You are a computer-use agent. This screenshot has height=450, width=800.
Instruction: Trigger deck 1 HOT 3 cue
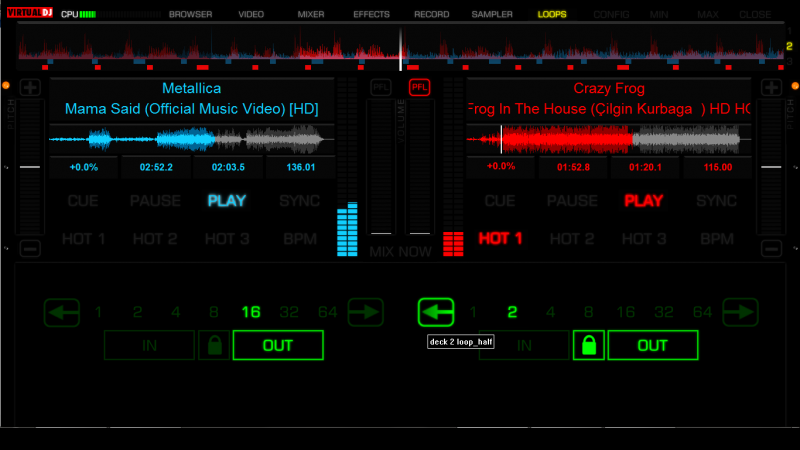(227, 239)
